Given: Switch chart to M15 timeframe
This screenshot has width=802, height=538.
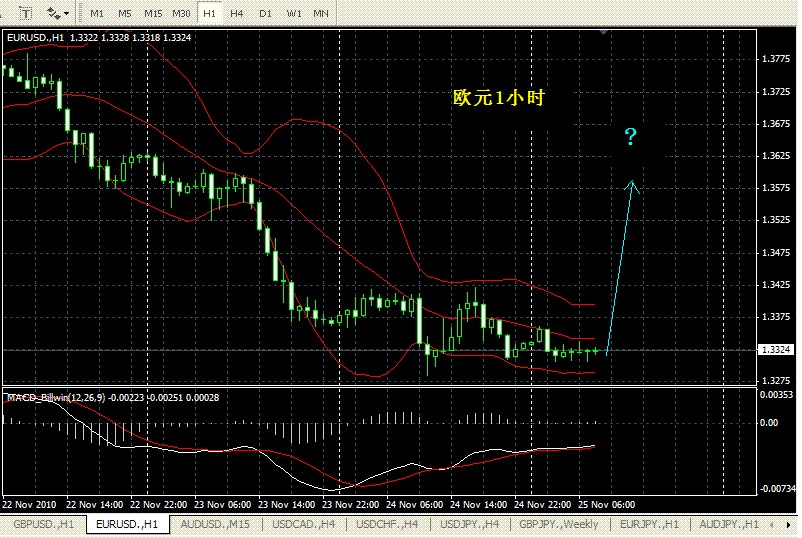Looking at the screenshot, I should pyautogui.click(x=153, y=14).
